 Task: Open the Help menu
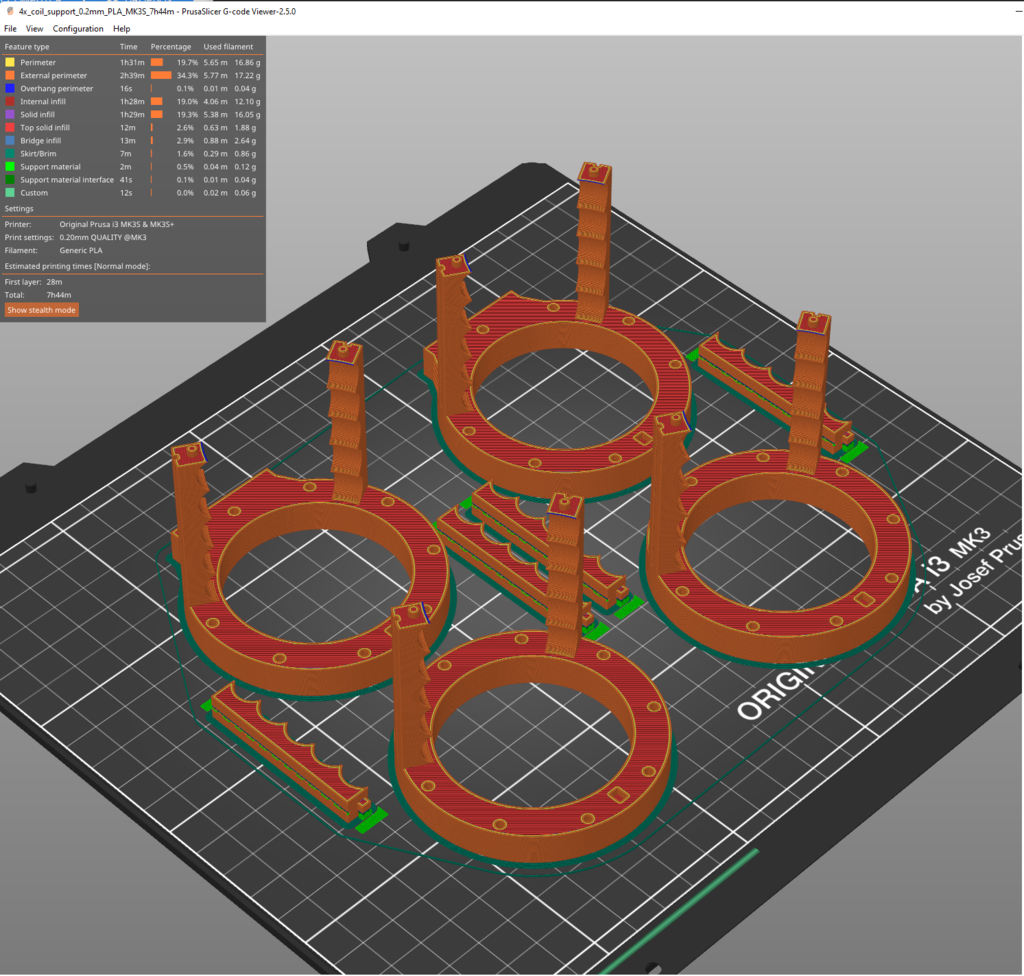click(x=121, y=28)
